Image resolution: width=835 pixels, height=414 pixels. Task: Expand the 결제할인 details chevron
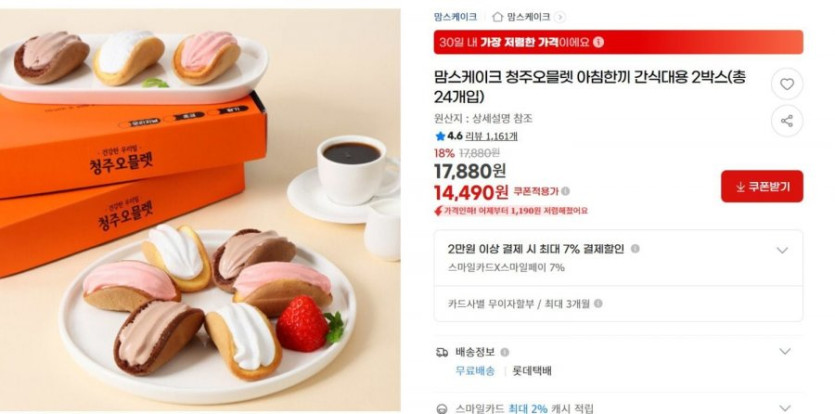pos(782,250)
